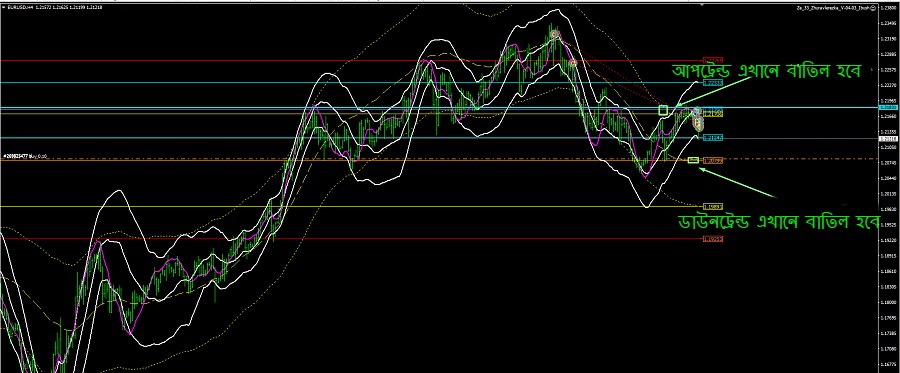Click the lower Bengali downtrend text annotation
The width and height of the screenshot is (900, 373).
[779, 222]
